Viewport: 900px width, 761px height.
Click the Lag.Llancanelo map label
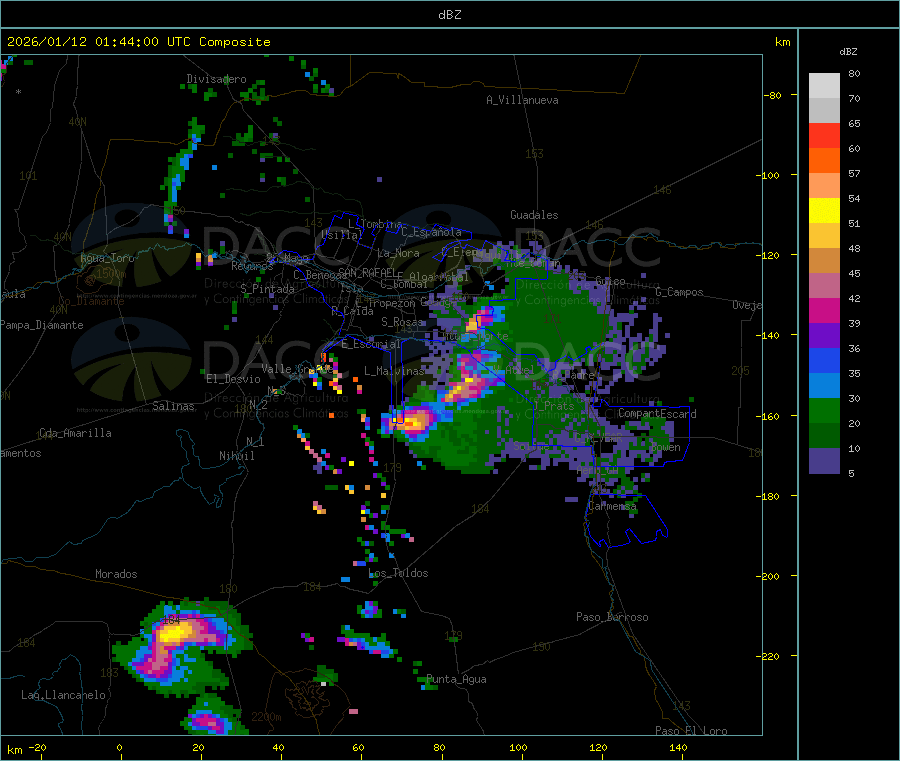pyautogui.click(x=63, y=695)
